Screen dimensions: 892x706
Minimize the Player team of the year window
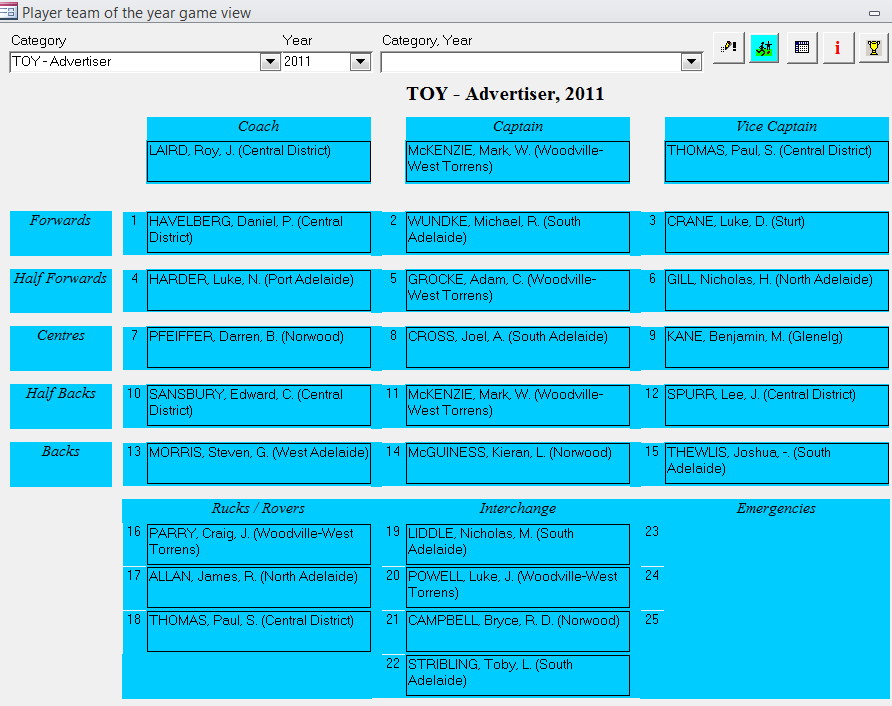[x=874, y=13]
